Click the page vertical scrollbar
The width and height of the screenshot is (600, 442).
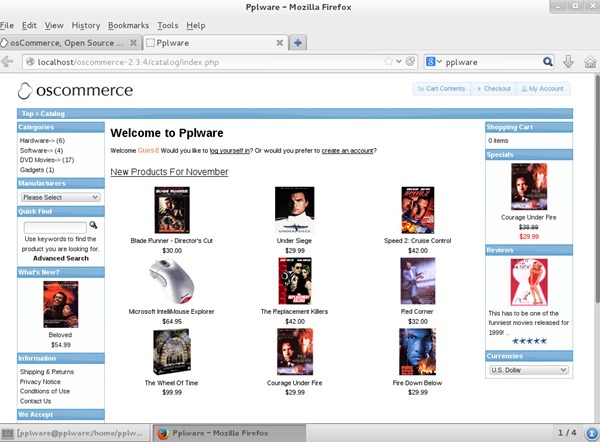[x=597, y=189]
